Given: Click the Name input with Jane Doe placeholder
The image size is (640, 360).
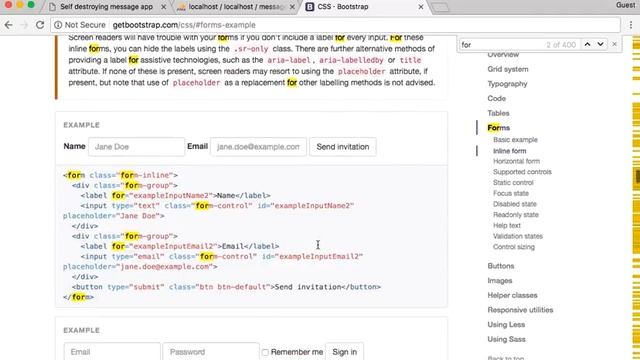Looking at the screenshot, I should (x=136, y=147).
